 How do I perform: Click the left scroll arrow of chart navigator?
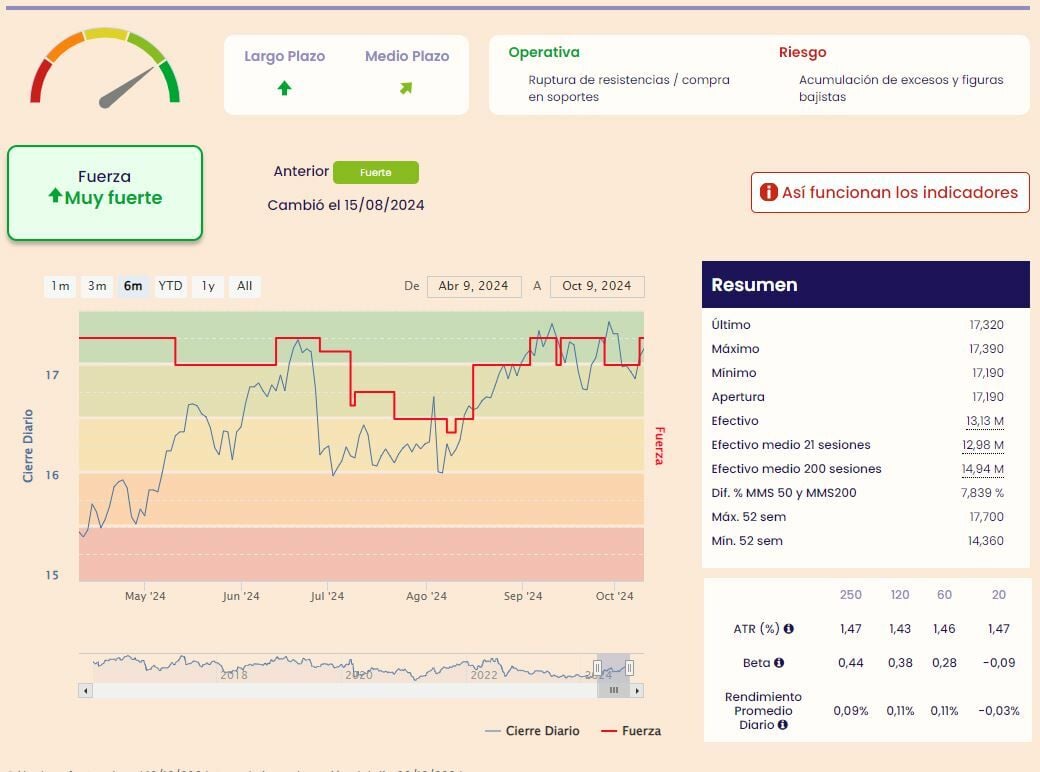[85, 690]
